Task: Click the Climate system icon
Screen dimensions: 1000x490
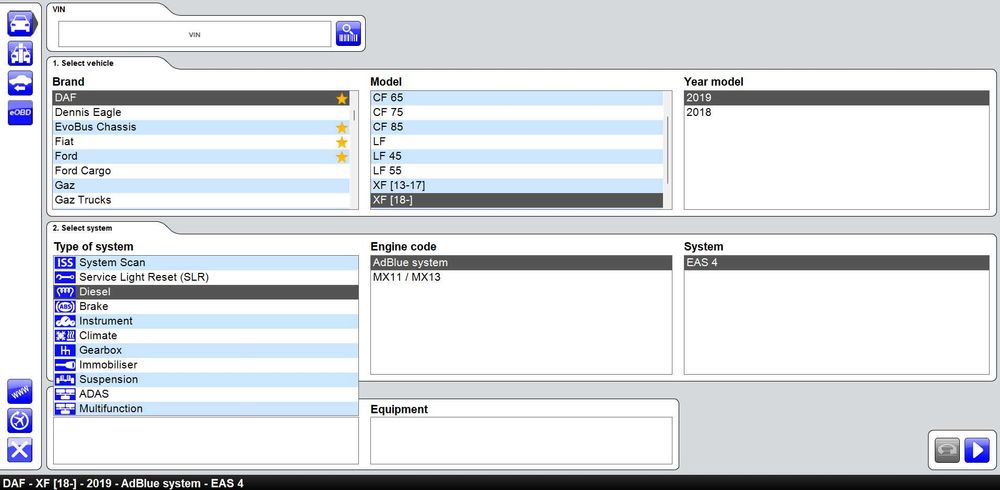Action: click(x=65, y=336)
